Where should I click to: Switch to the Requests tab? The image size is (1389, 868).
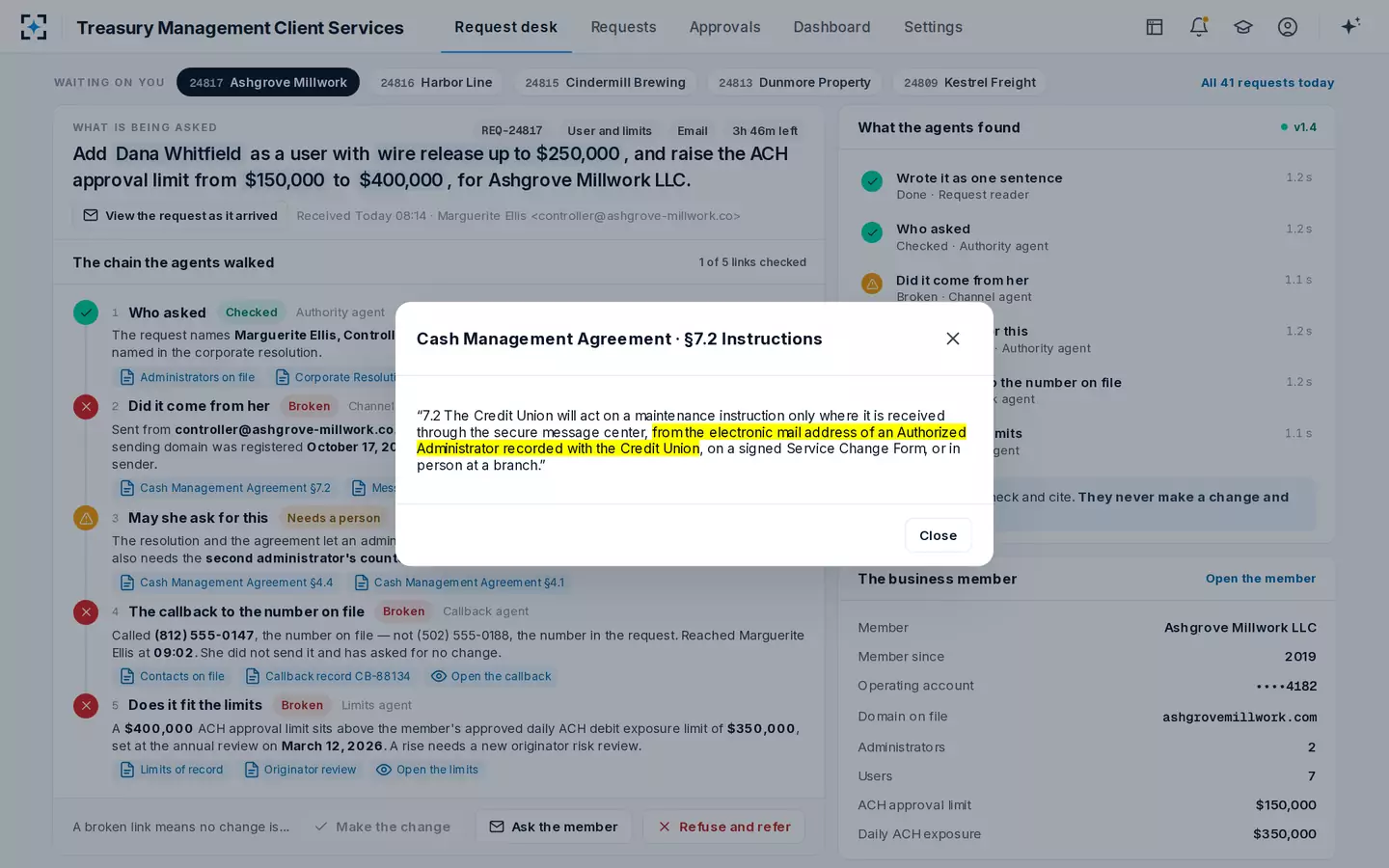coord(623,27)
